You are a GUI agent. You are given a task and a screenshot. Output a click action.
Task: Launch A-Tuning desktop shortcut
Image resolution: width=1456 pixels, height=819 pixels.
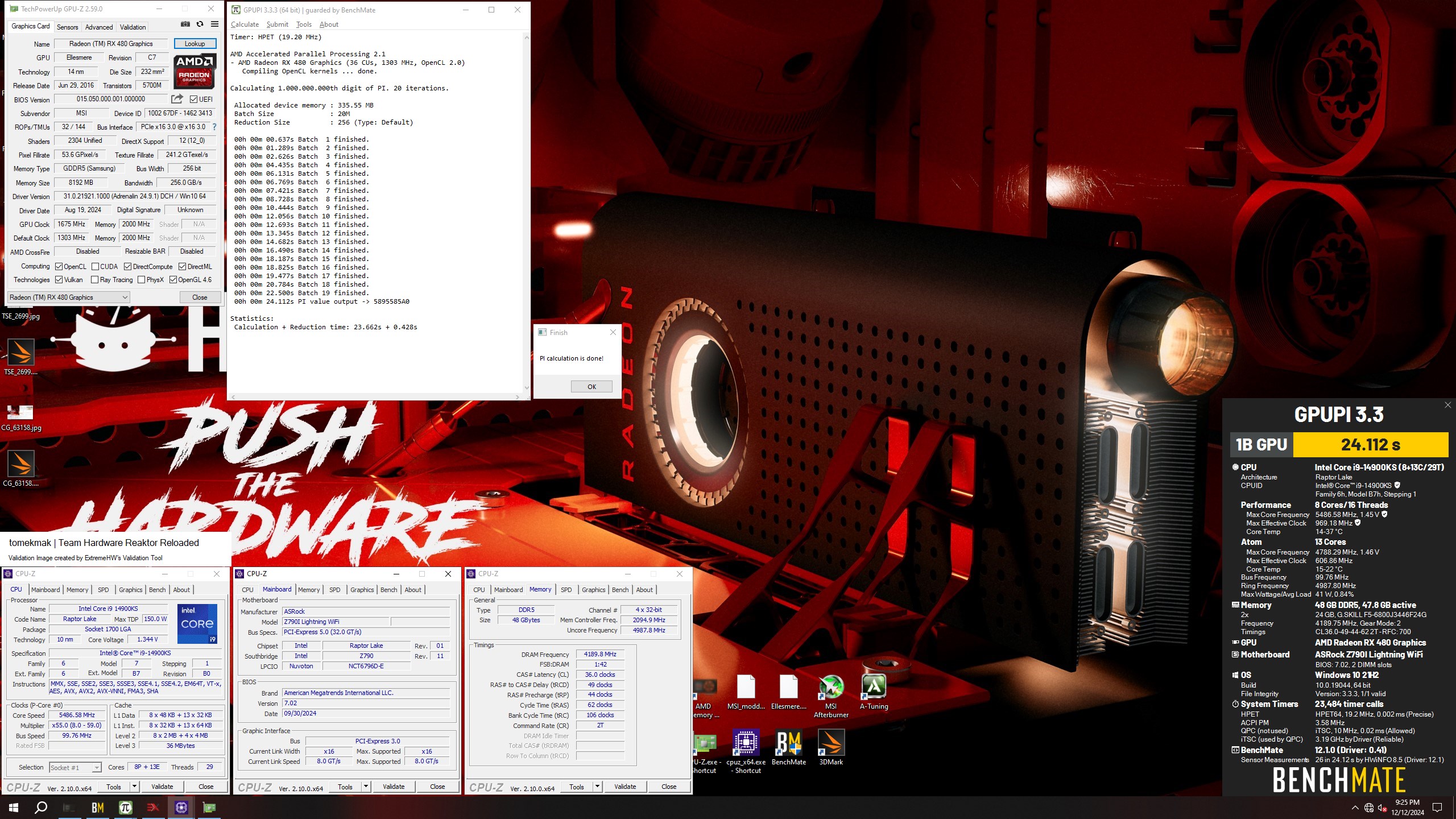874,692
